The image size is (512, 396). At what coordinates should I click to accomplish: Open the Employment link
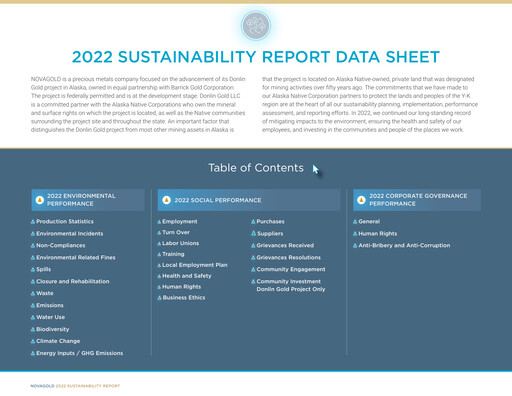[180, 221]
